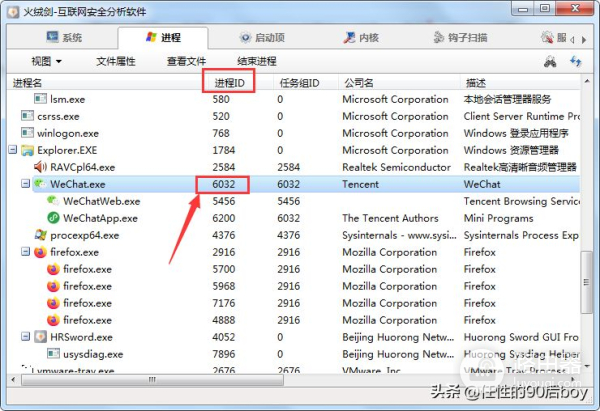Click the title bar app icon
The image size is (600, 411).
[x=13, y=12]
